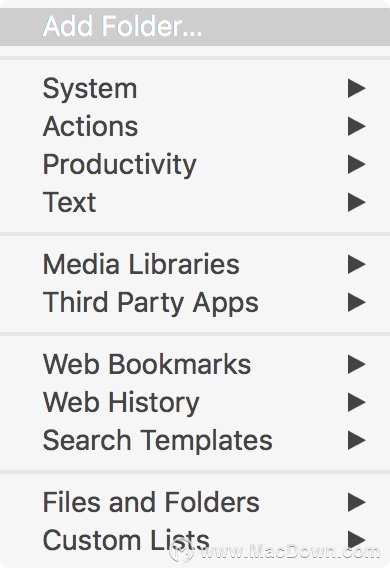Click the disclosure arrow for Productivity
This screenshot has width=390, height=568.
pos(357,164)
